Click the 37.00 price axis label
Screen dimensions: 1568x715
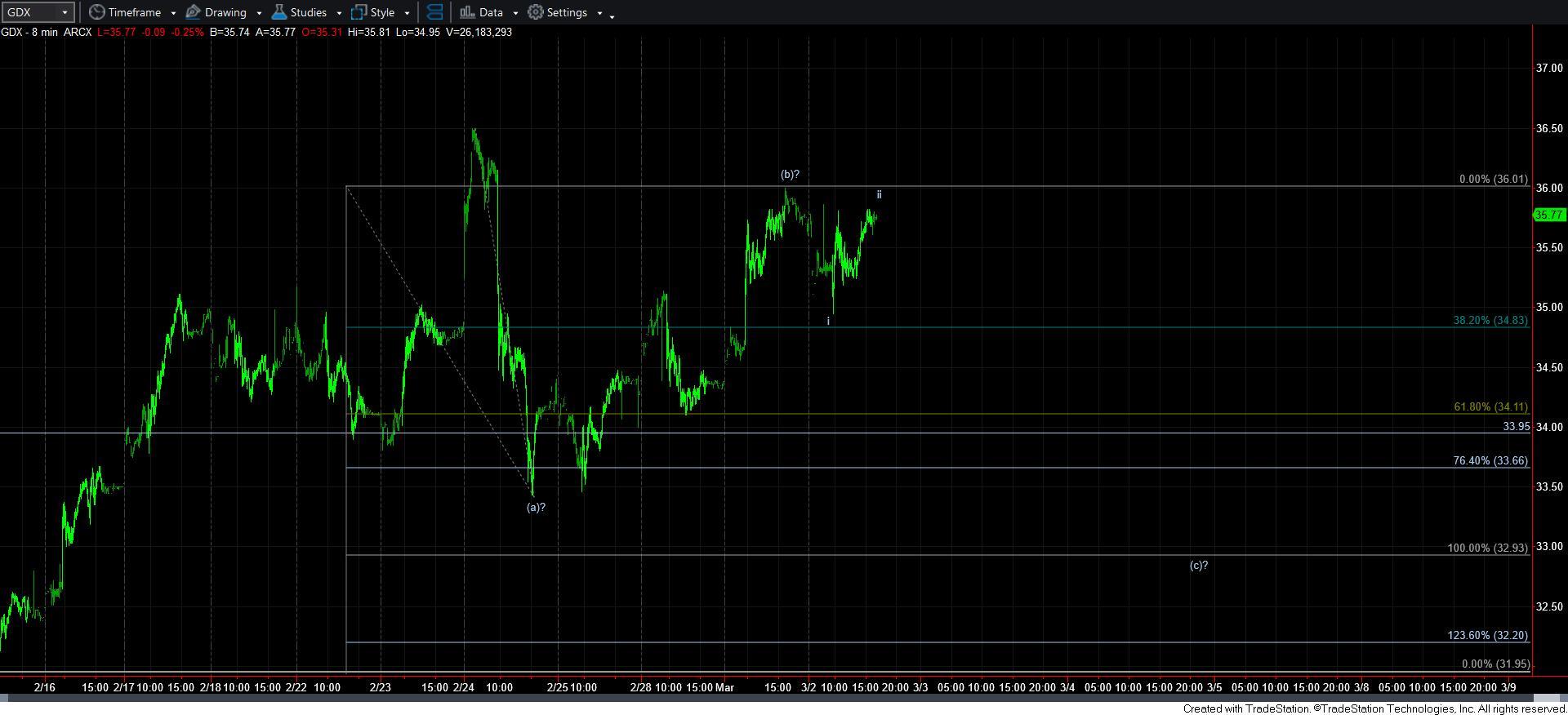(x=1549, y=68)
